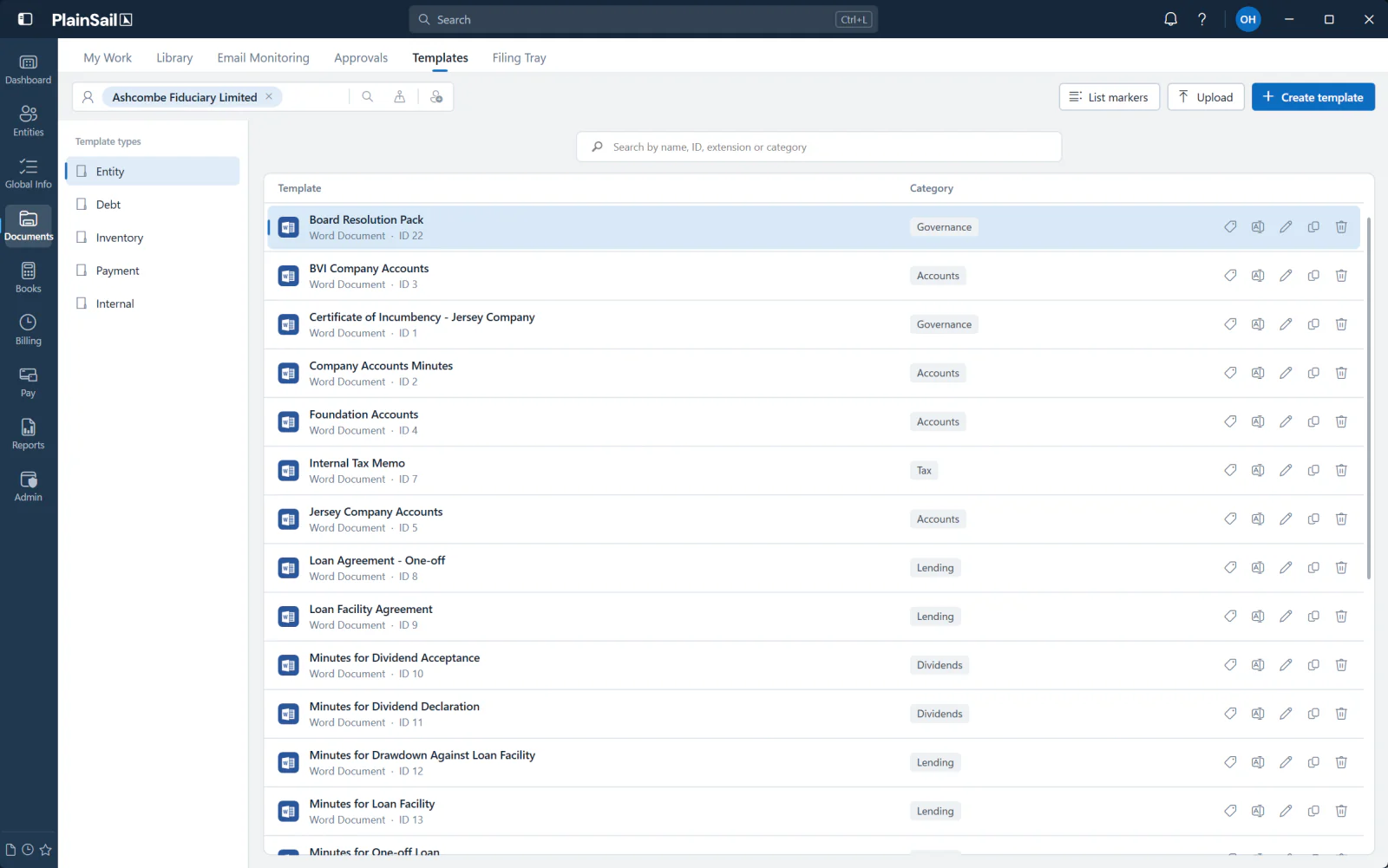Viewport: 1388px width, 868px height.
Task: Open the Filing Tray tab
Action: pos(519,57)
